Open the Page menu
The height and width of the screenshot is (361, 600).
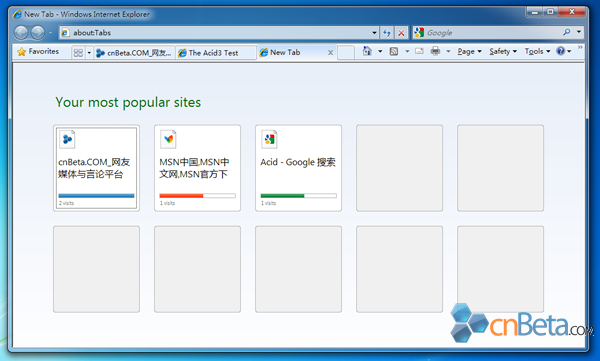tap(469, 51)
